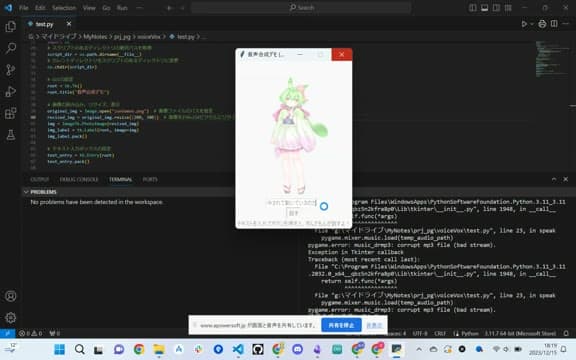Open the notifications bell in status bar
Screen dimensions: 576x360
point(566,333)
